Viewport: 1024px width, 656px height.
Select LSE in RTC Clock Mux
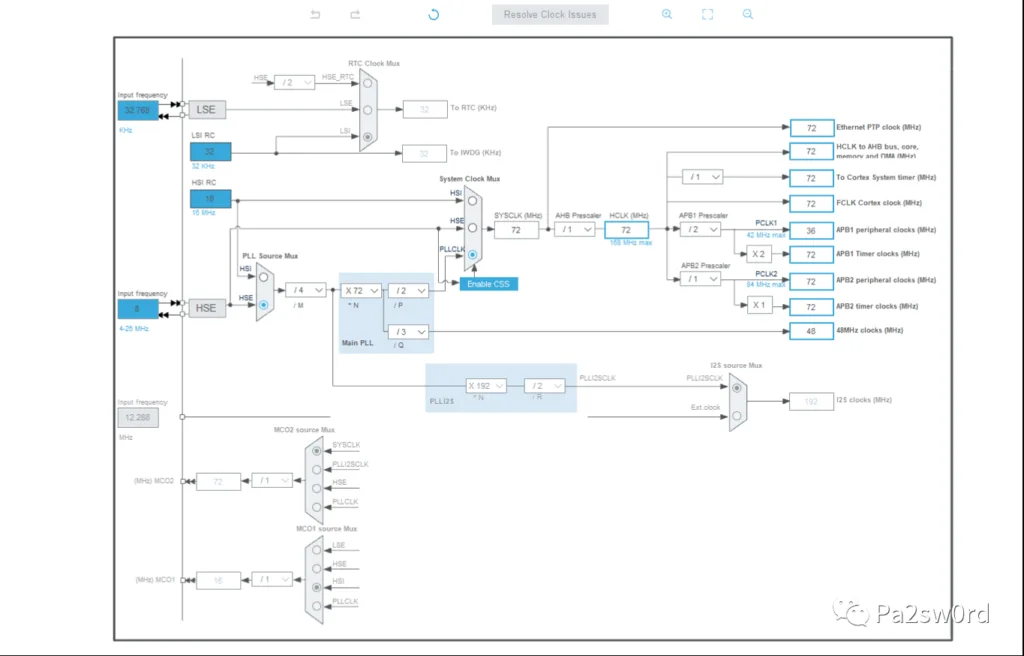tap(368, 110)
